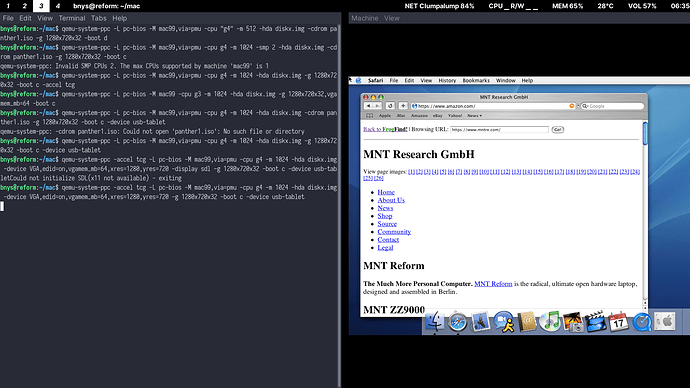690x388 pixels.
Task: Click NET Clumpalump 84% status
Action: pos(439,6)
